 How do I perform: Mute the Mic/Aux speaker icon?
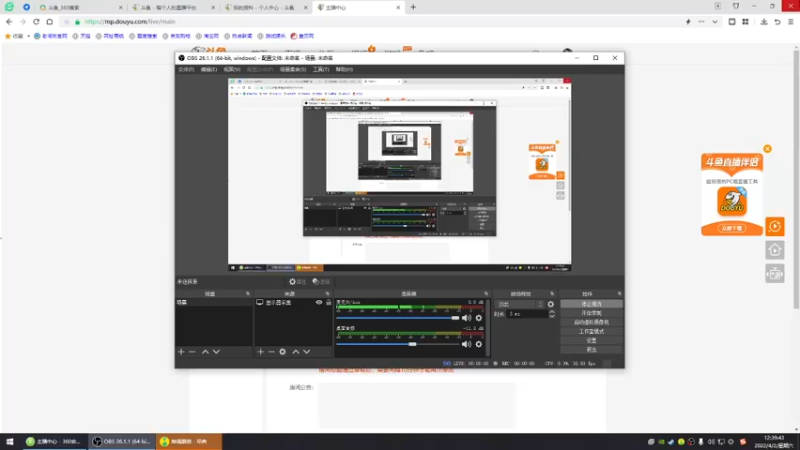[x=466, y=318]
